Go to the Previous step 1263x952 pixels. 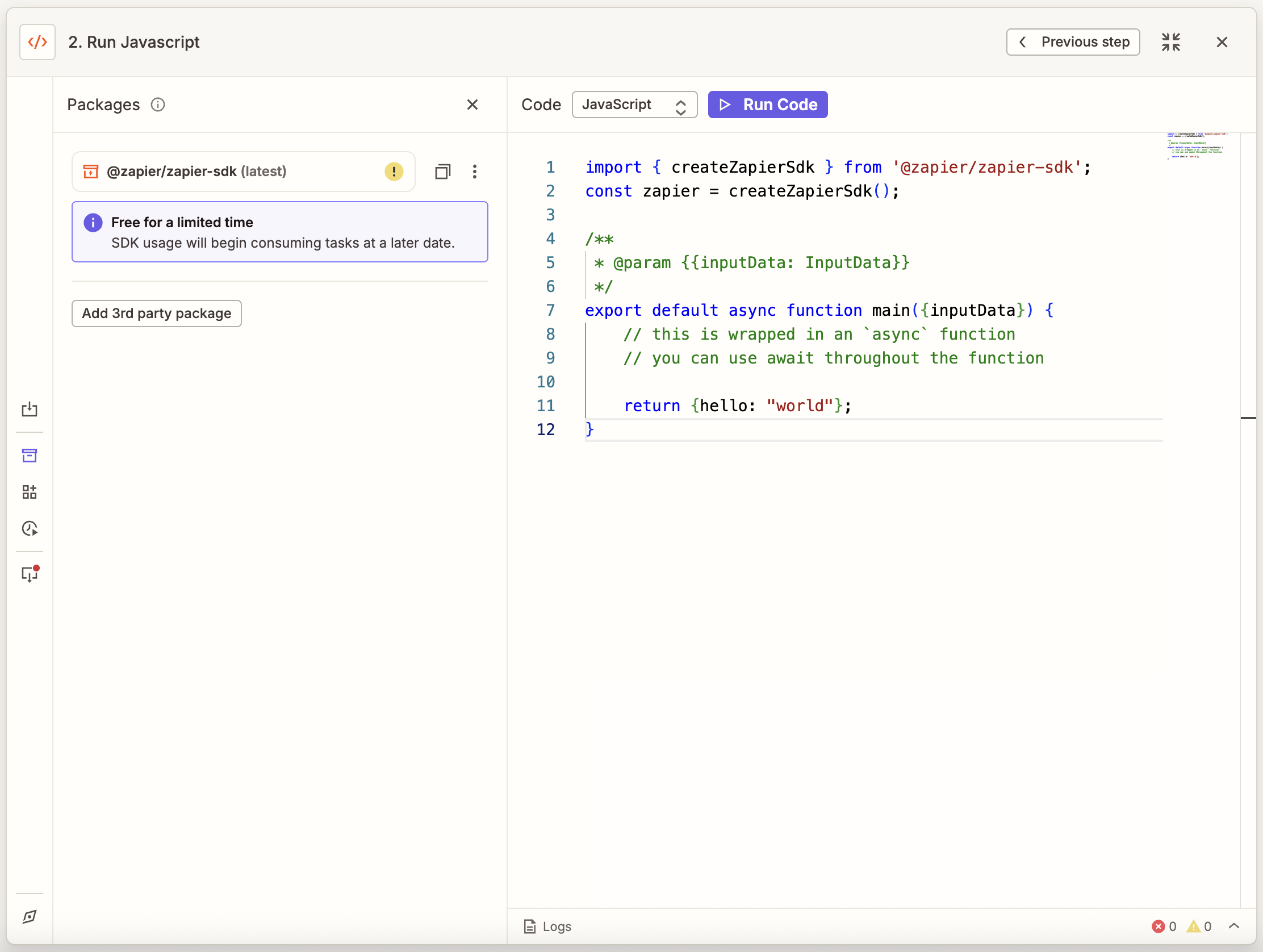pyautogui.click(x=1073, y=41)
